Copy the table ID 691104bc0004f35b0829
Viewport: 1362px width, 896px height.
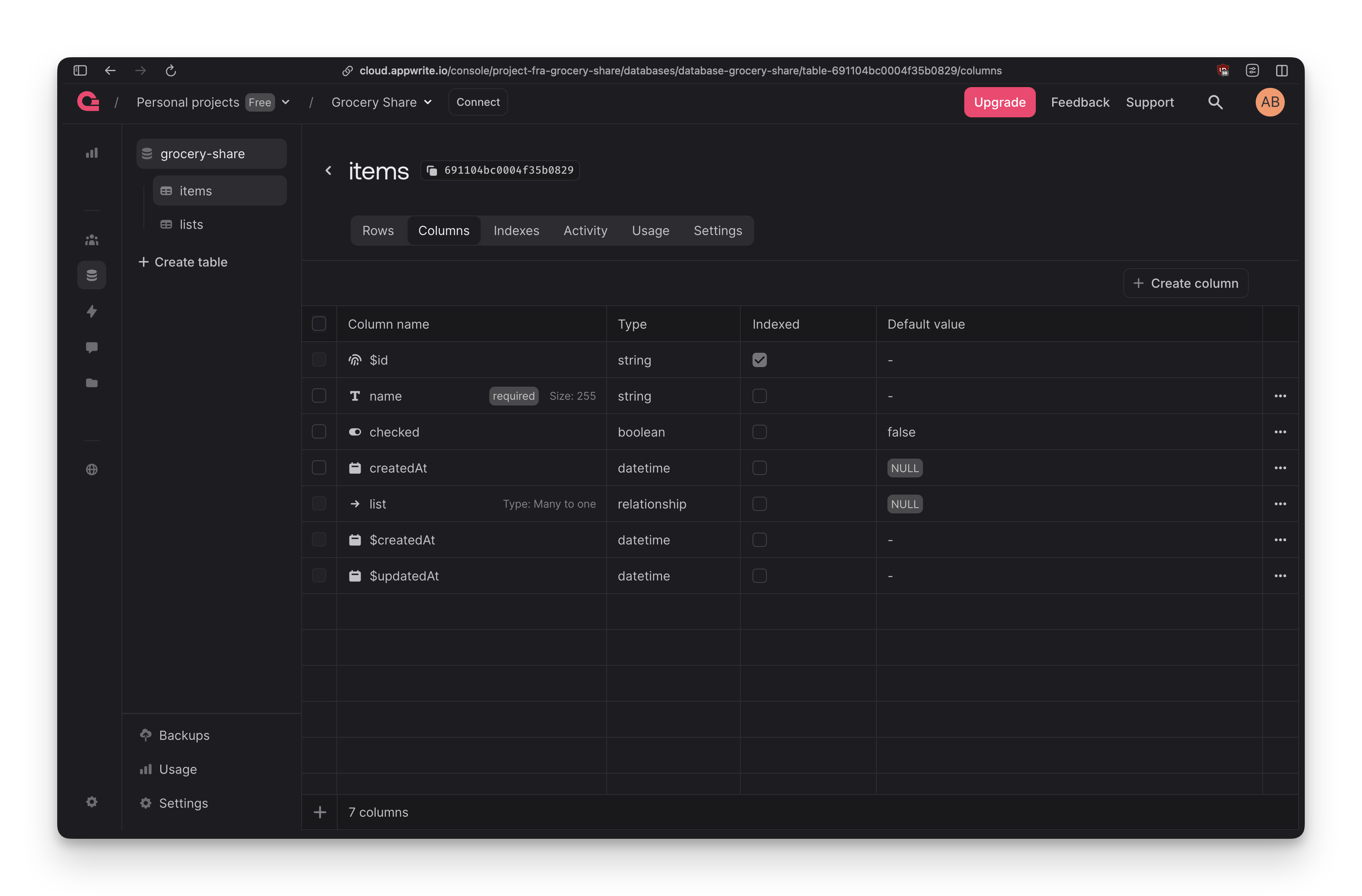(x=499, y=170)
